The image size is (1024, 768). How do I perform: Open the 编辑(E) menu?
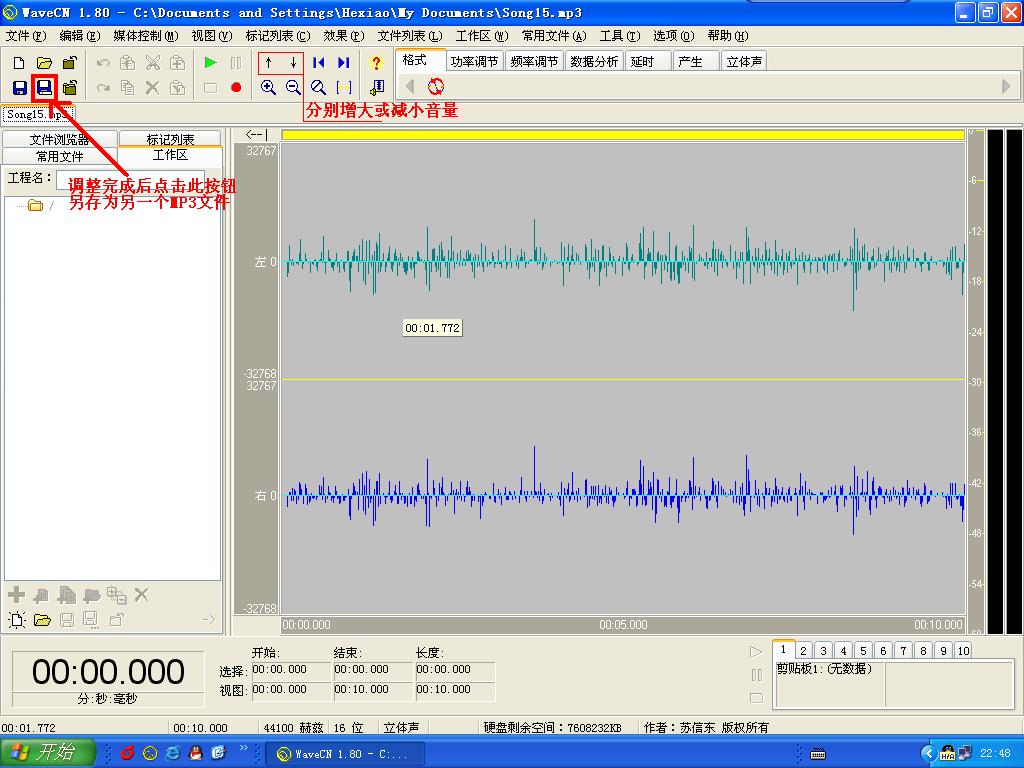pyautogui.click(x=80, y=36)
